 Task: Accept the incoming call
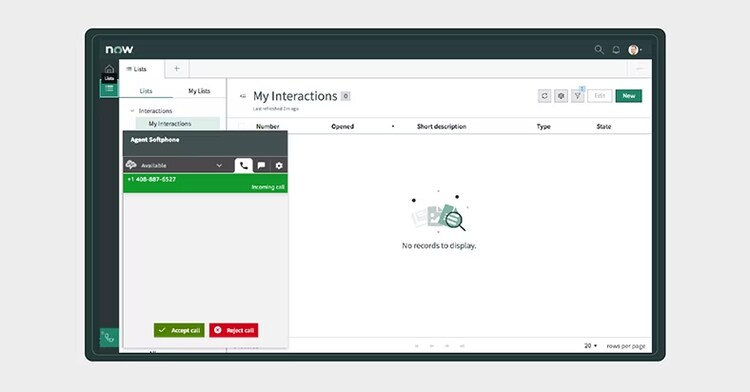(x=179, y=330)
